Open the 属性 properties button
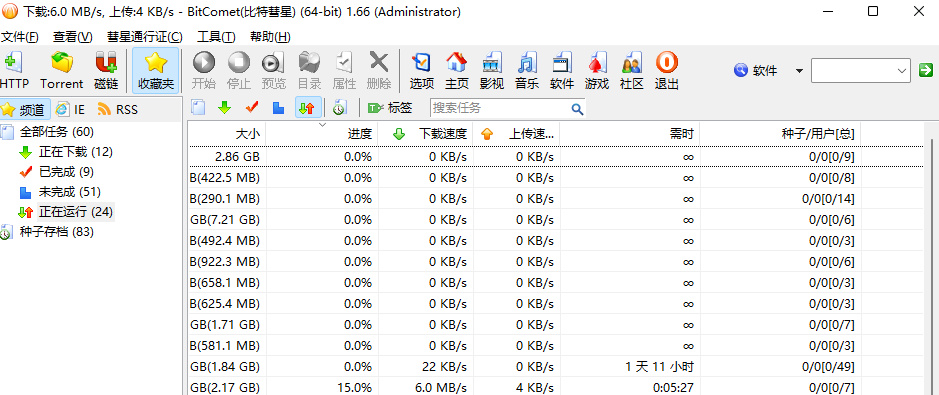Image resolution: width=939 pixels, height=395 pixels. point(344,71)
